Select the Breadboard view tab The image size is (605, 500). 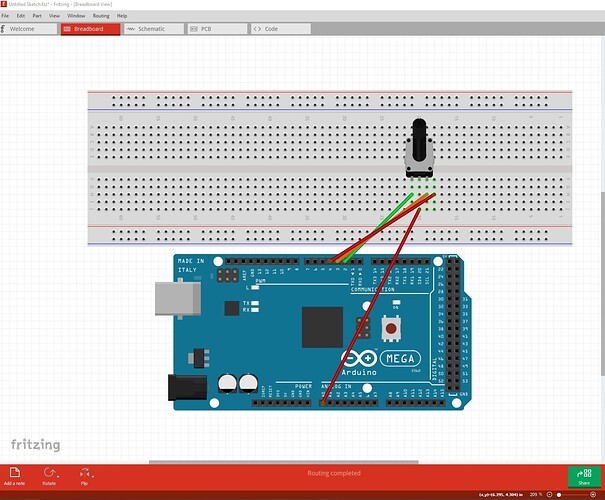pos(90,29)
